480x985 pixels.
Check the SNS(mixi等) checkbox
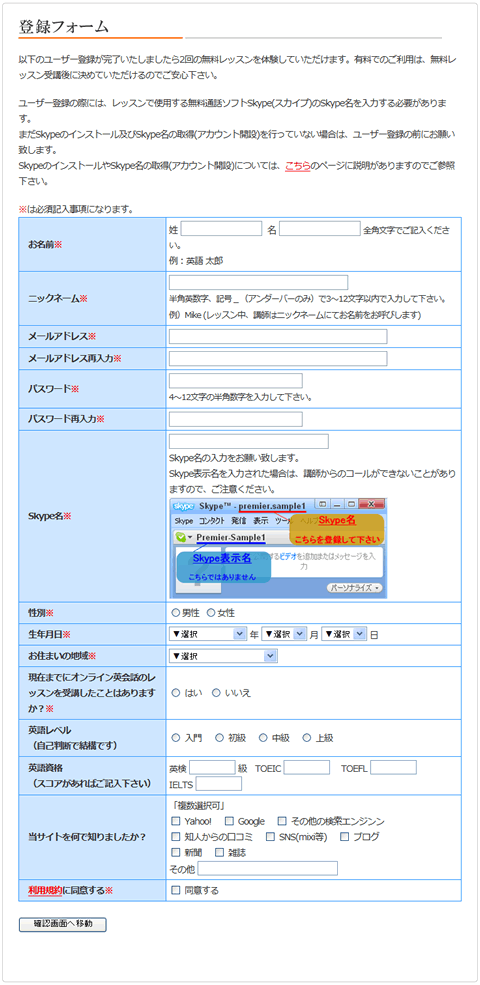(270, 837)
